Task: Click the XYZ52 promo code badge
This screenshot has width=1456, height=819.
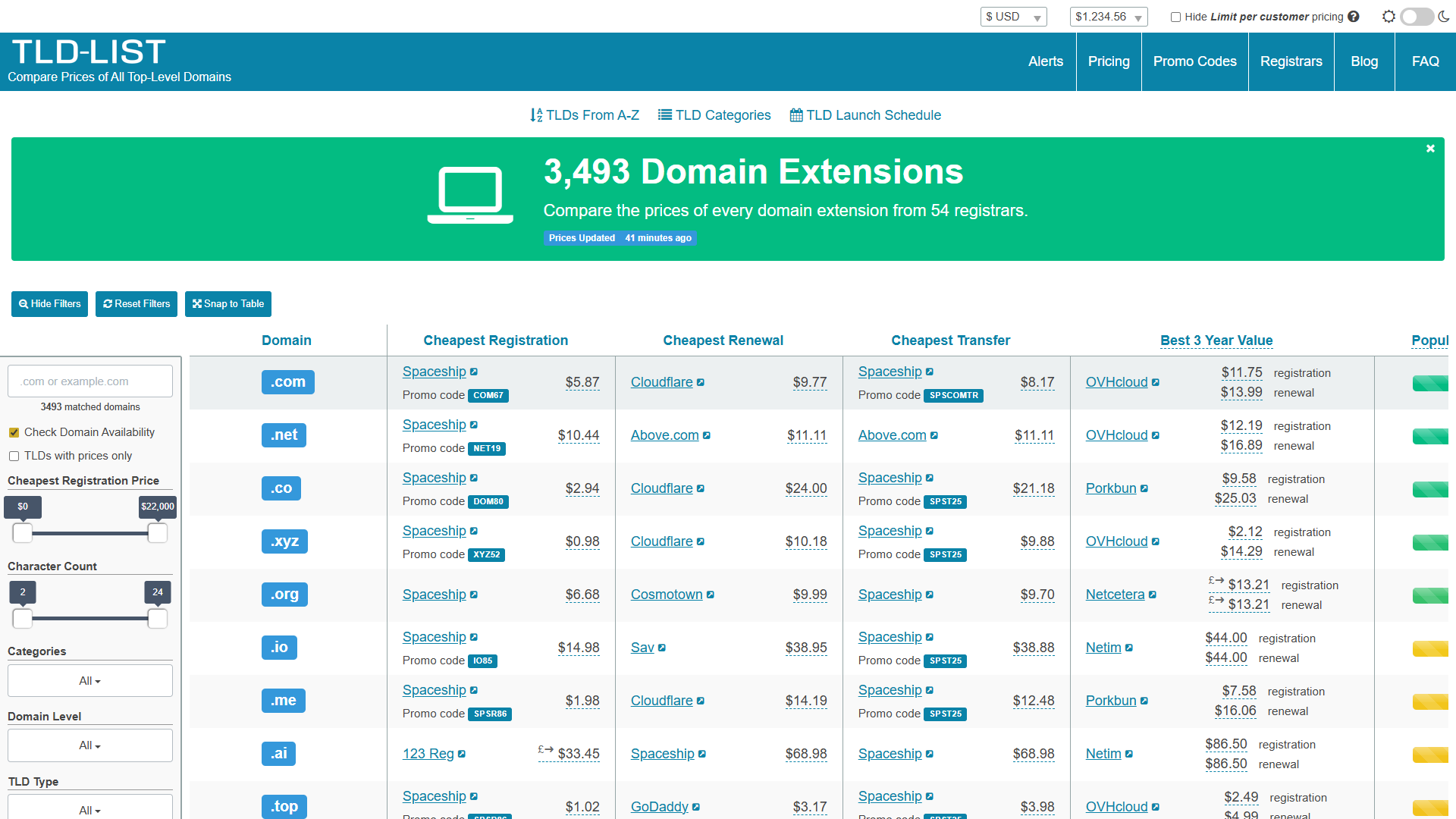Action: pos(486,554)
